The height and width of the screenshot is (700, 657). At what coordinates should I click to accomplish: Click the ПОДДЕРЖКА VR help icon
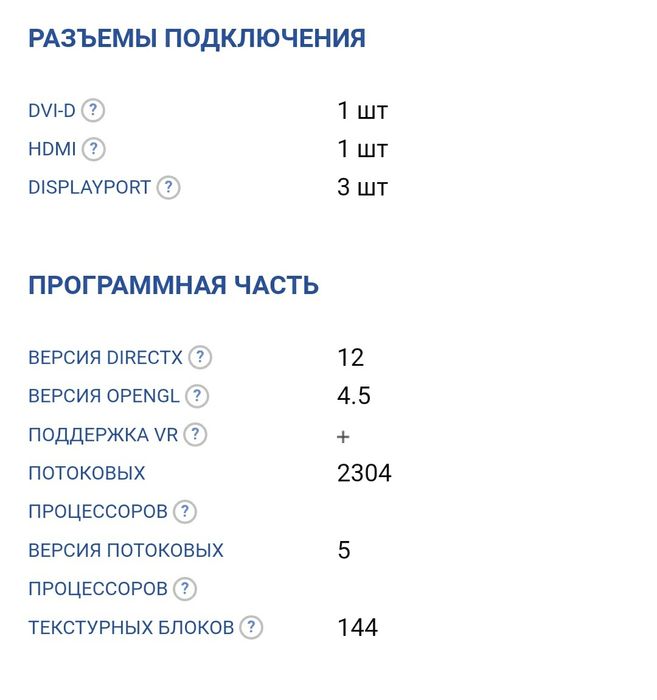click(195, 435)
